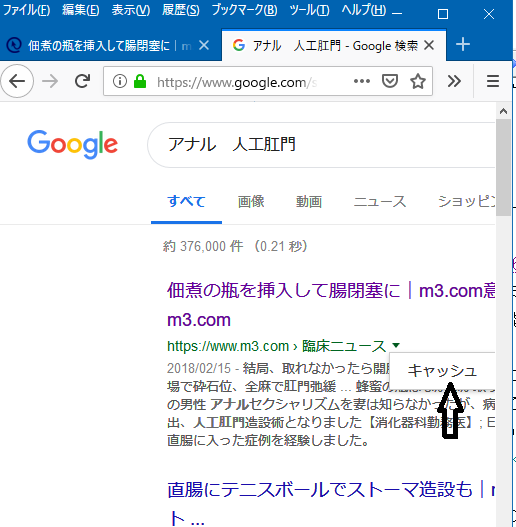Open the 表示(V) menu

(131, 10)
